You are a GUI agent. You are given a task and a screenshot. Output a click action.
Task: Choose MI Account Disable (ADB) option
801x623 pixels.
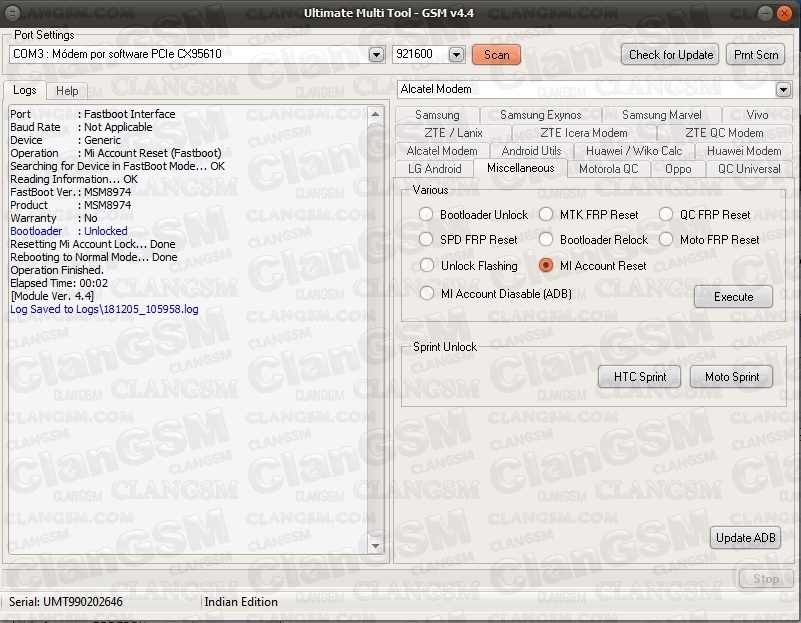pos(427,293)
